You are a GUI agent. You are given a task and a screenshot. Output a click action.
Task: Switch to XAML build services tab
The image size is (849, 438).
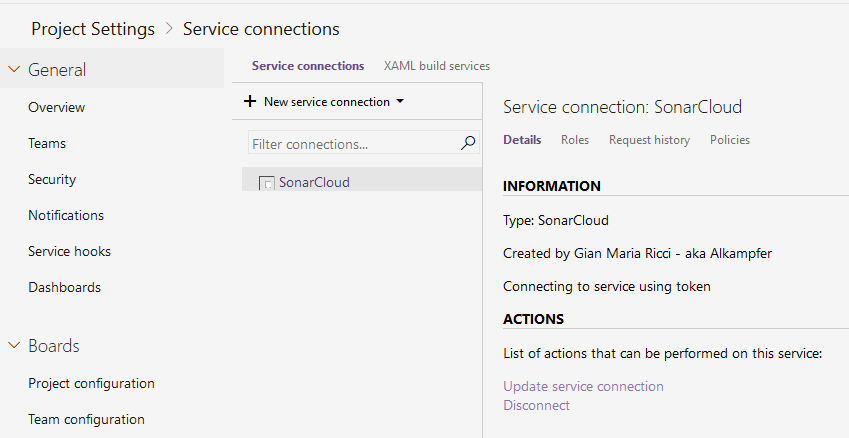[x=436, y=66]
